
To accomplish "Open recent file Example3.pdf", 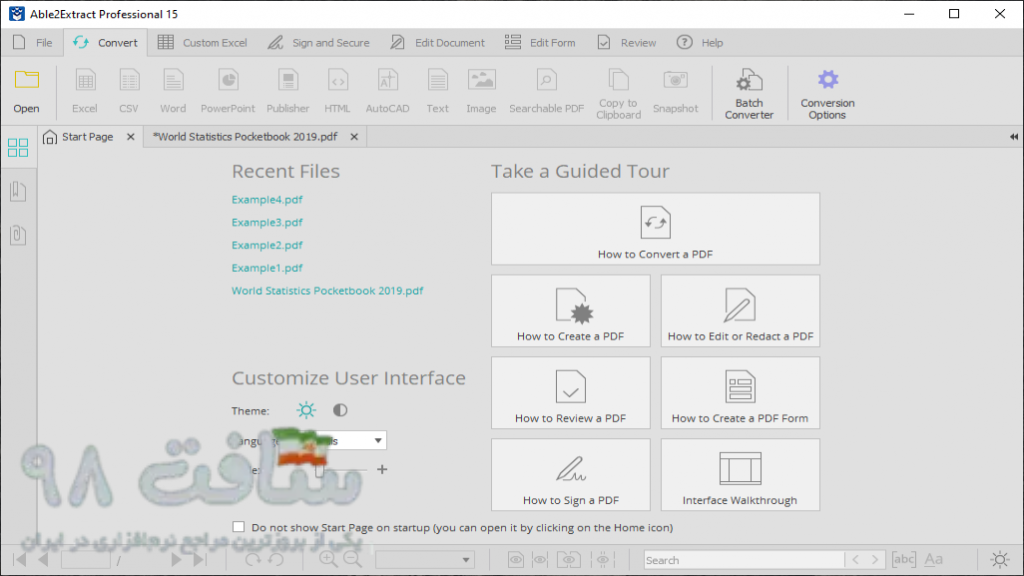I will pyautogui.click(x=267, y=222).
